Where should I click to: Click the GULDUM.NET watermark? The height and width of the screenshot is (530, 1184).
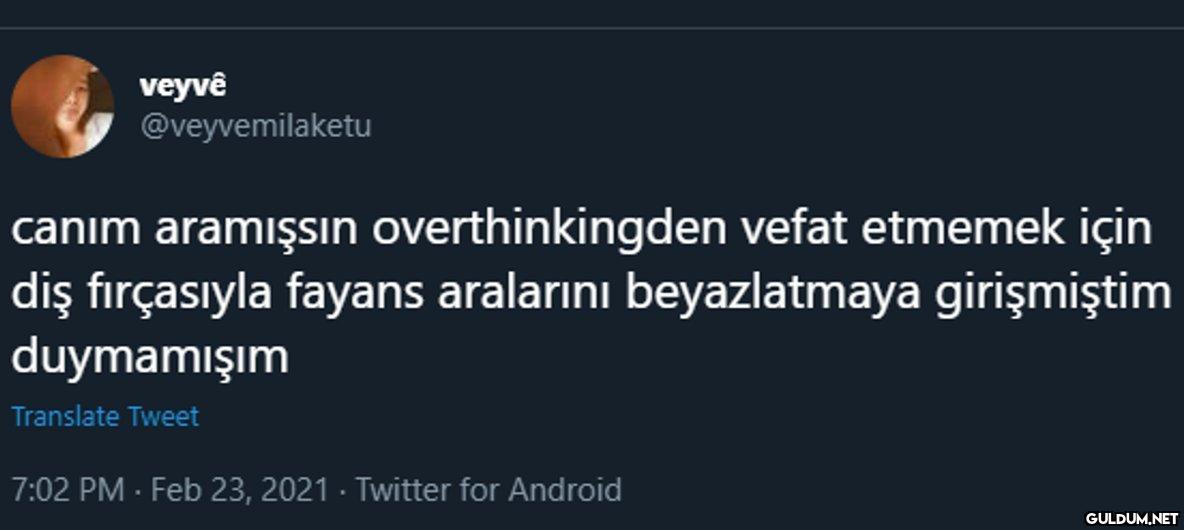pyautogui.click(x=1131, y=518)
